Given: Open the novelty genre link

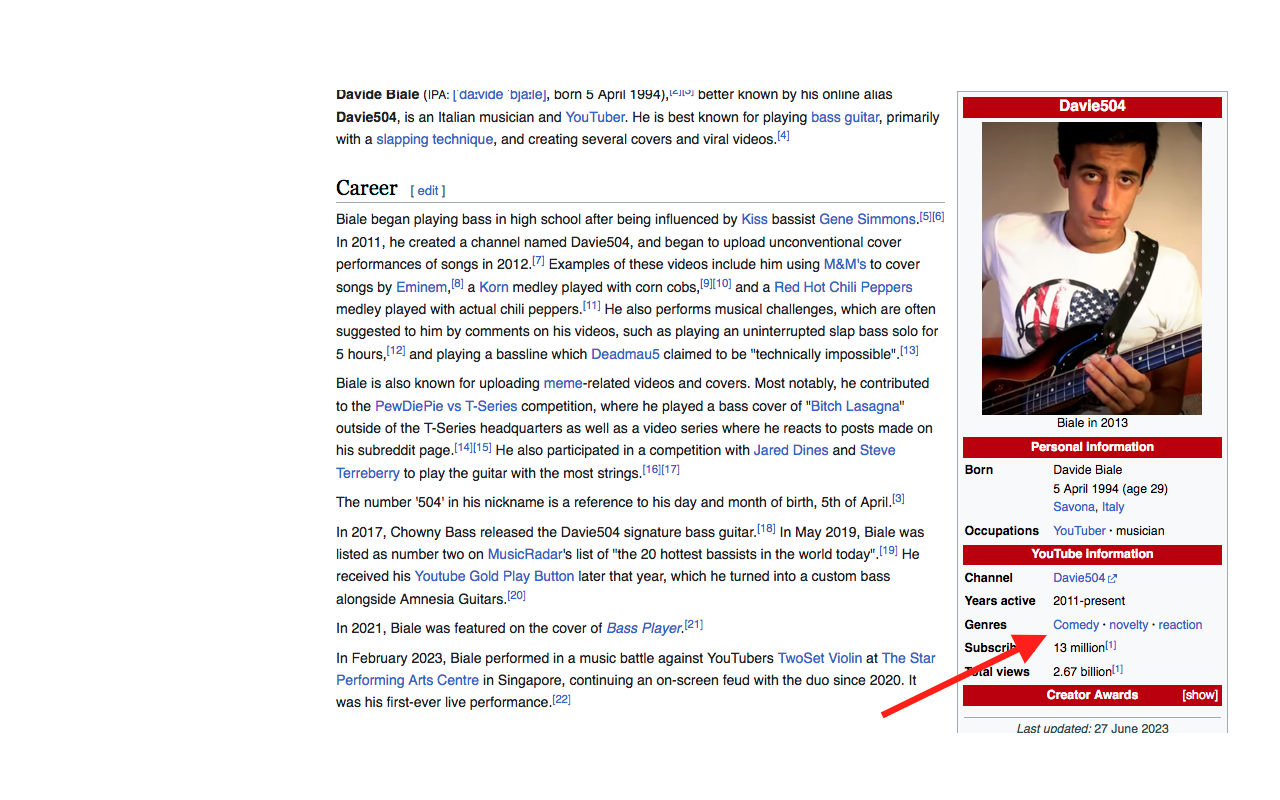Looking at the screenshot, I should 1129,625.
